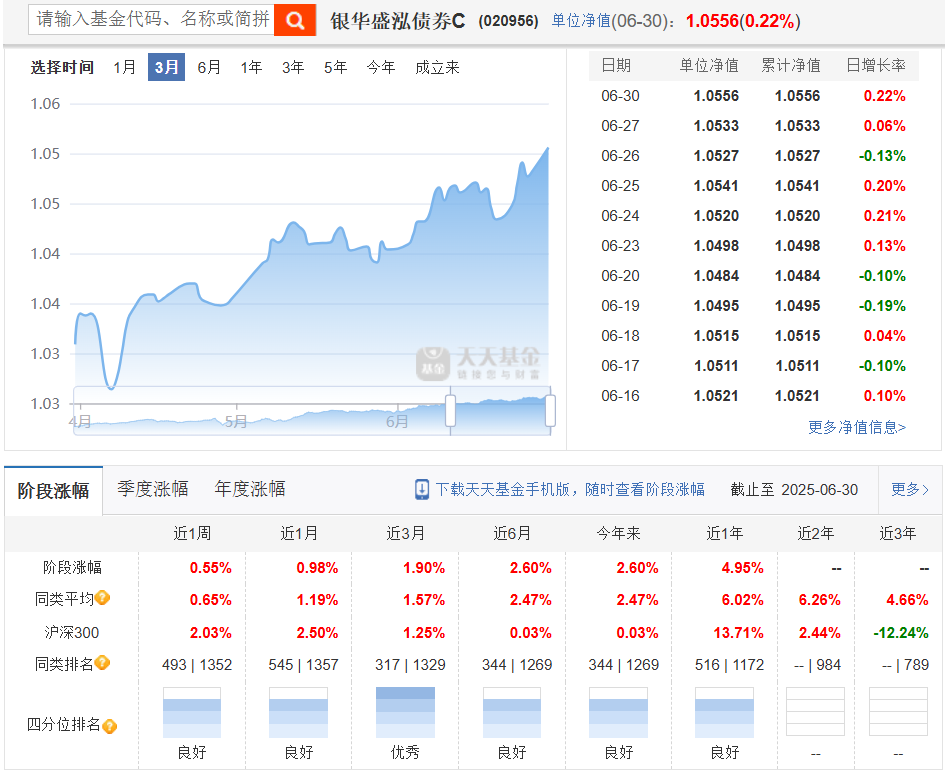Open 更多净值信息 link
The height and width of the screenshot is (773, 945).
pyautogui.click(x=856, y=427)
